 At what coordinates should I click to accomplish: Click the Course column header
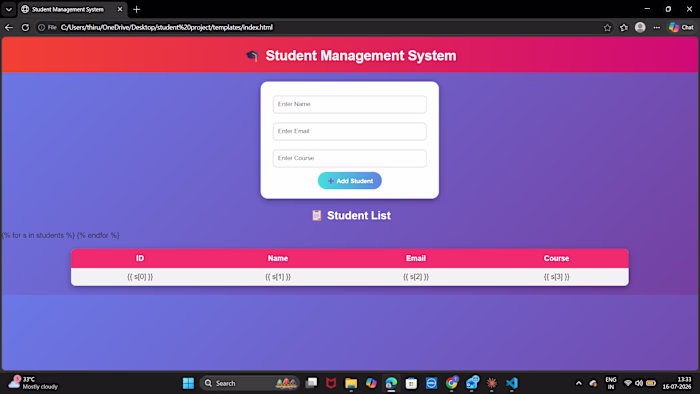pyautogui.click(x=556, y=258)
